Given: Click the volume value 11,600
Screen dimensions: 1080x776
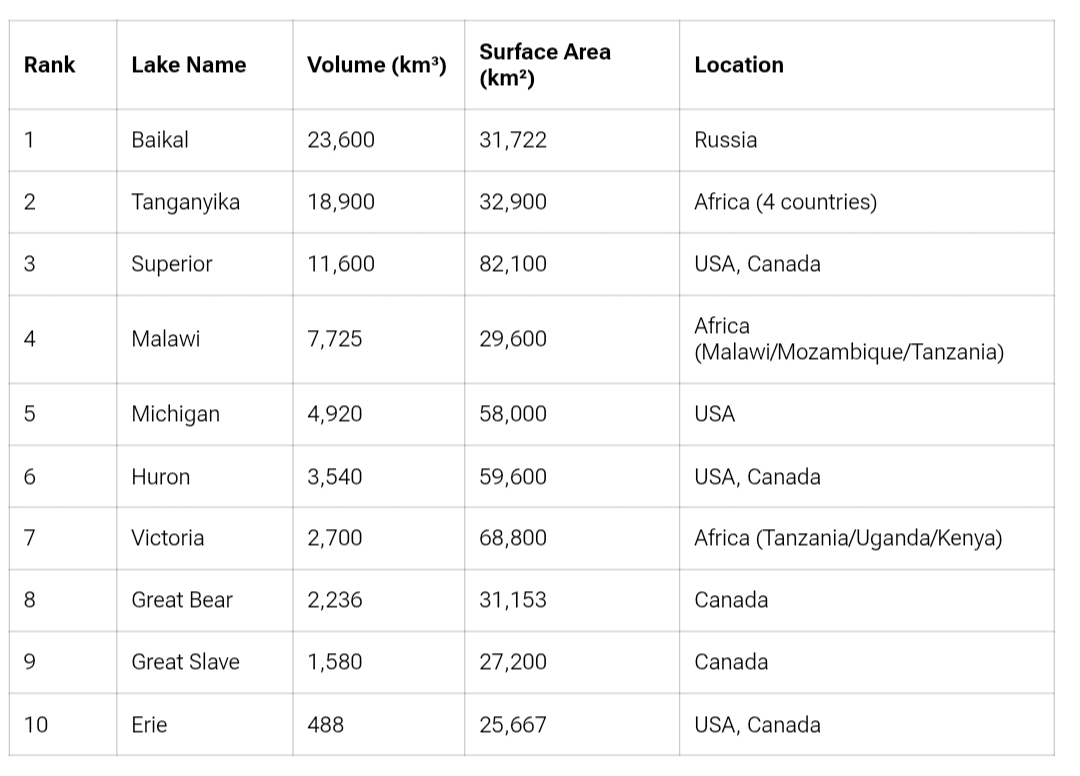Looking at the screenshot, I should pyautogui.click(x=341, y=264).
